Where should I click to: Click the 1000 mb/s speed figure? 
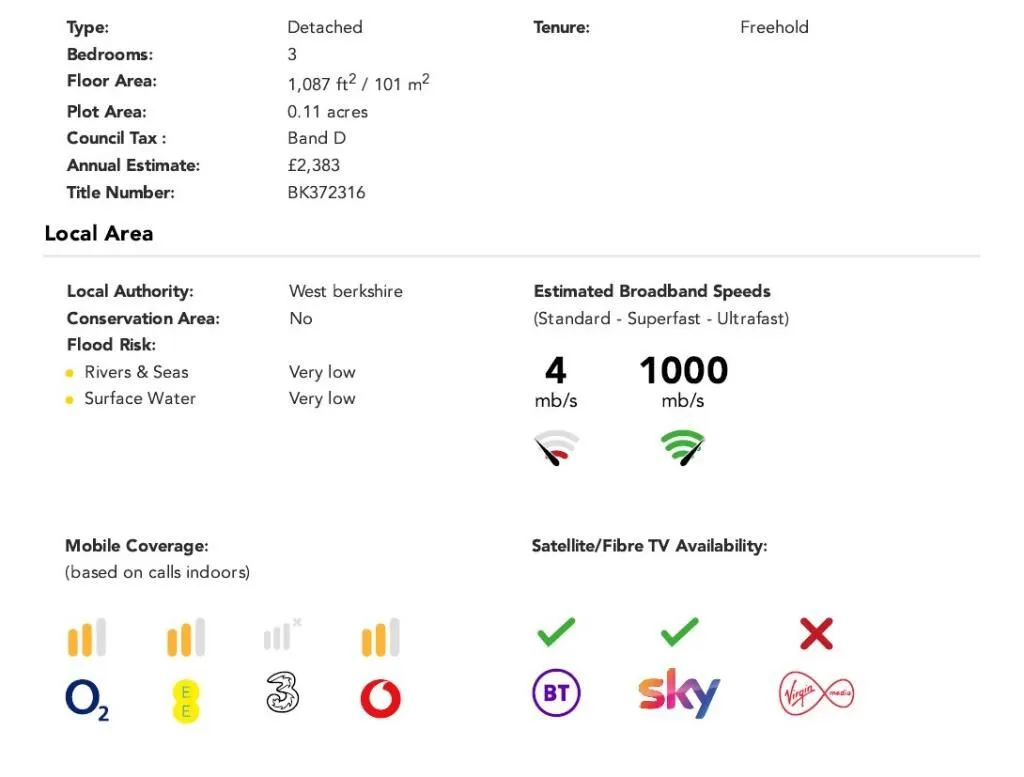[683, 372]
